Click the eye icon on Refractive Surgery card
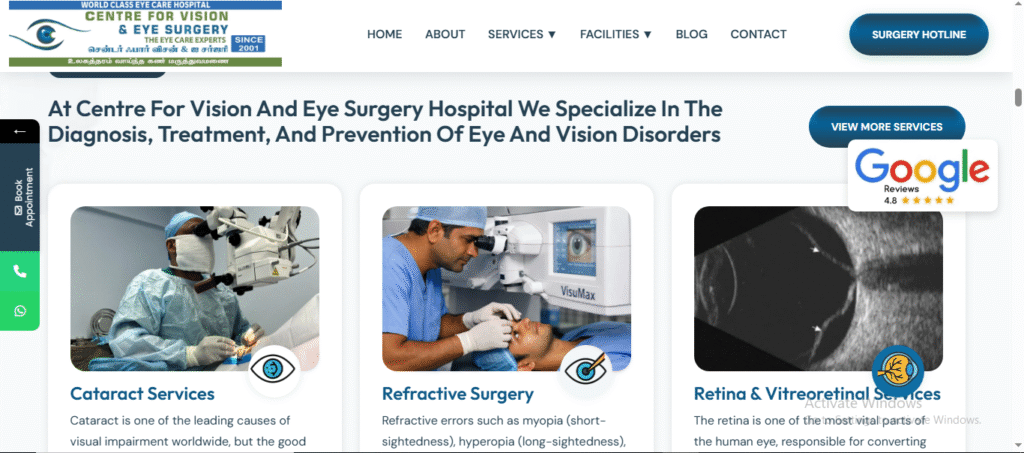 tap(585, 371)
